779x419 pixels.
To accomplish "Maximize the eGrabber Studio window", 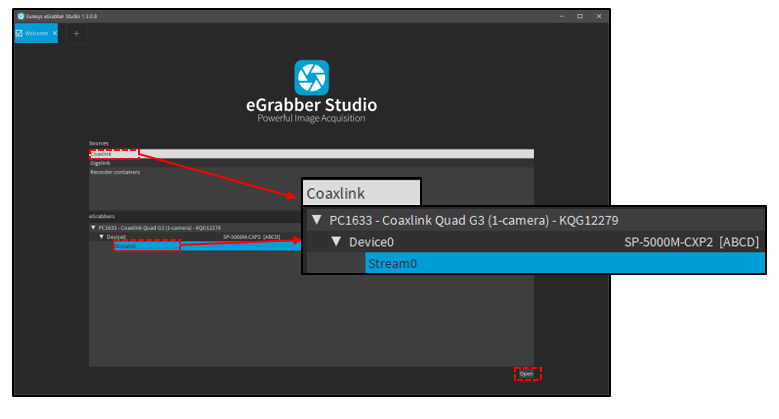I will (x=580, y=16).
